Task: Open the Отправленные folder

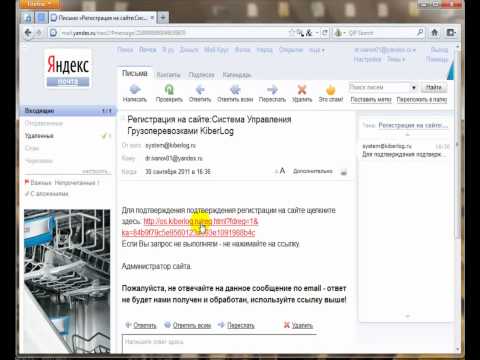Action: (44, 123)
